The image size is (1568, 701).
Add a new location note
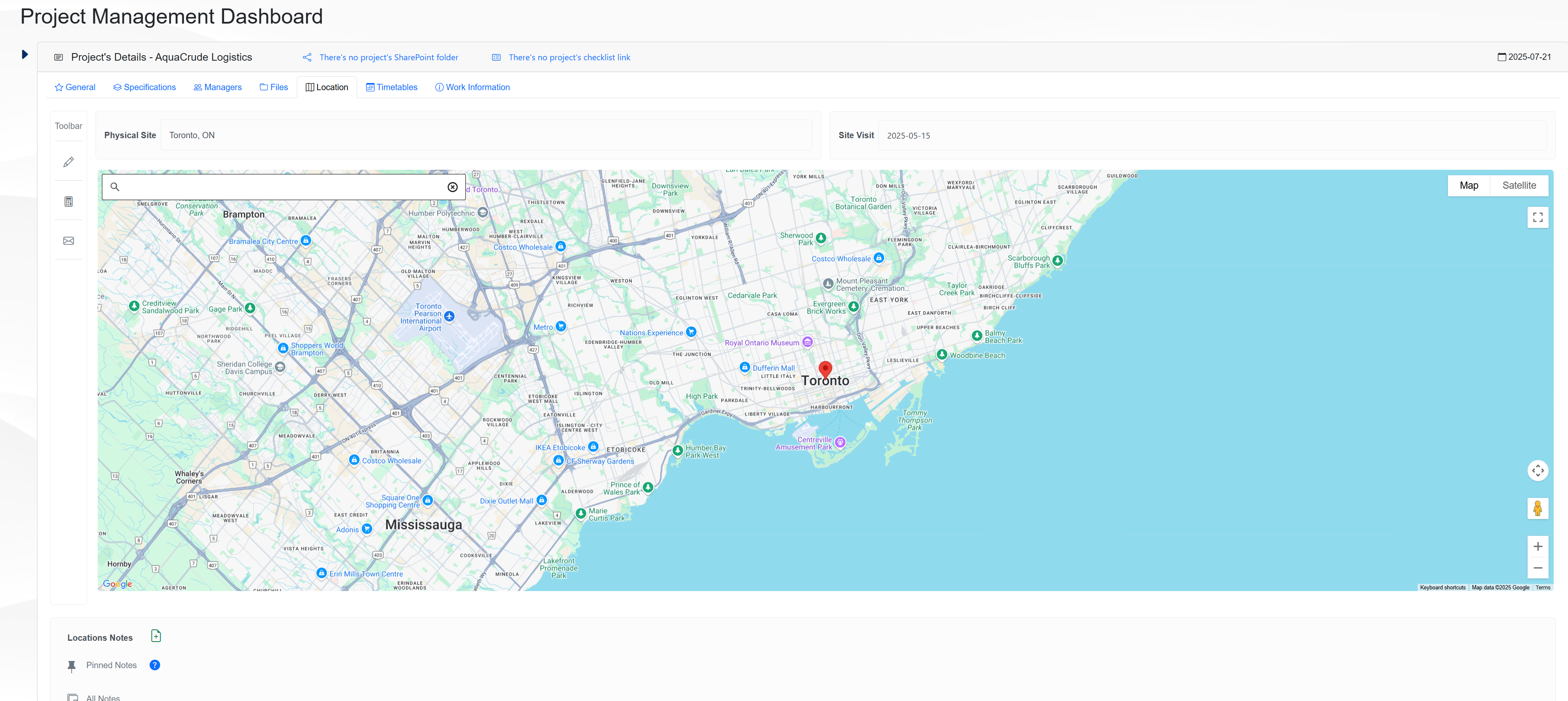coord(156,636)
